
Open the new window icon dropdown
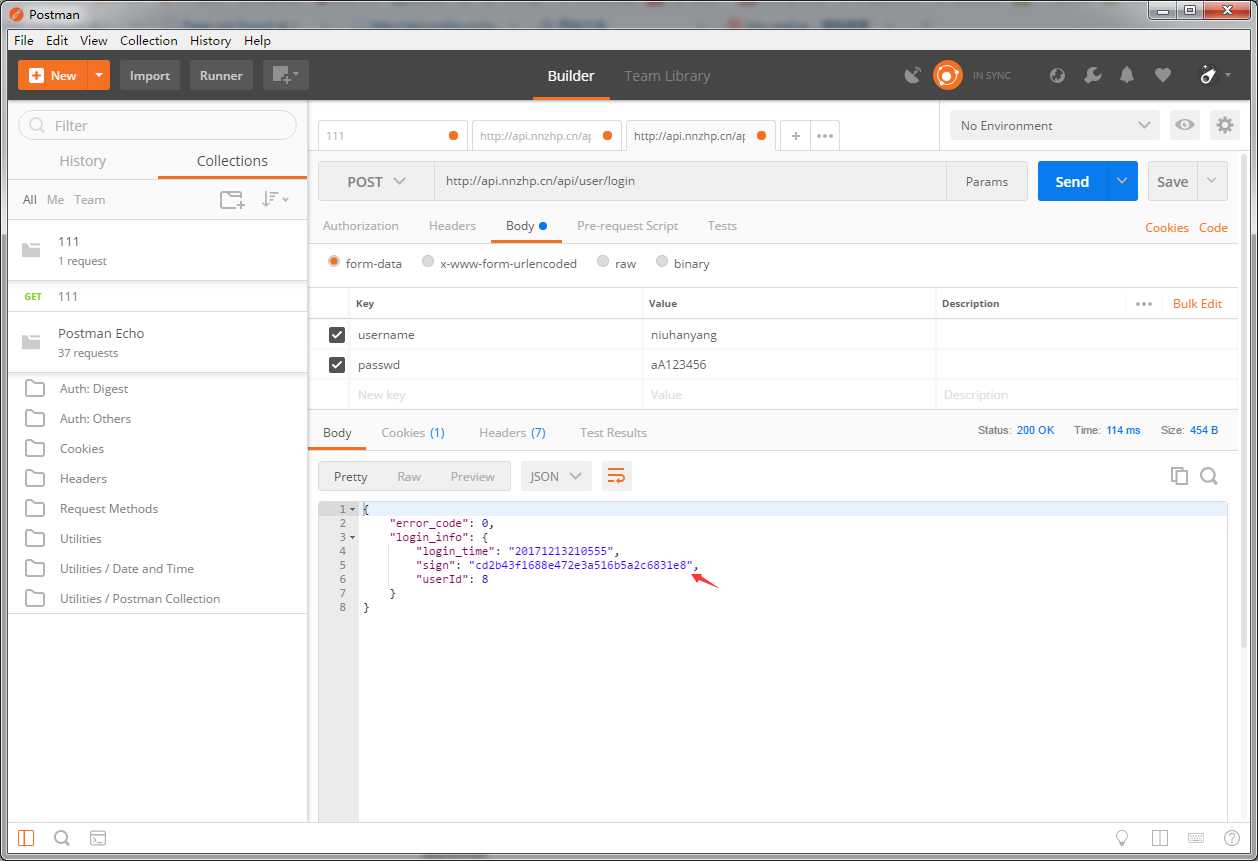point(286,75)
